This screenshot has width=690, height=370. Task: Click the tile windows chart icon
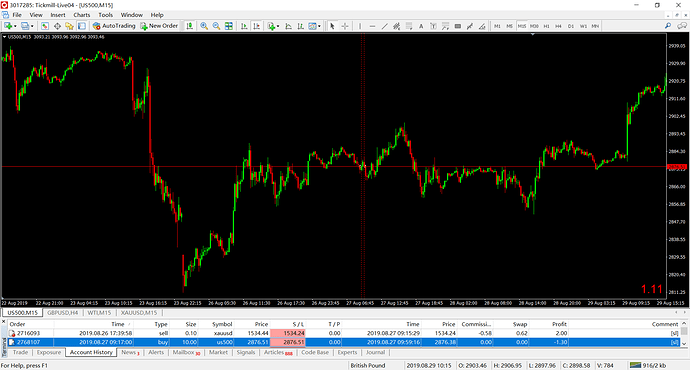coord(229,26)
